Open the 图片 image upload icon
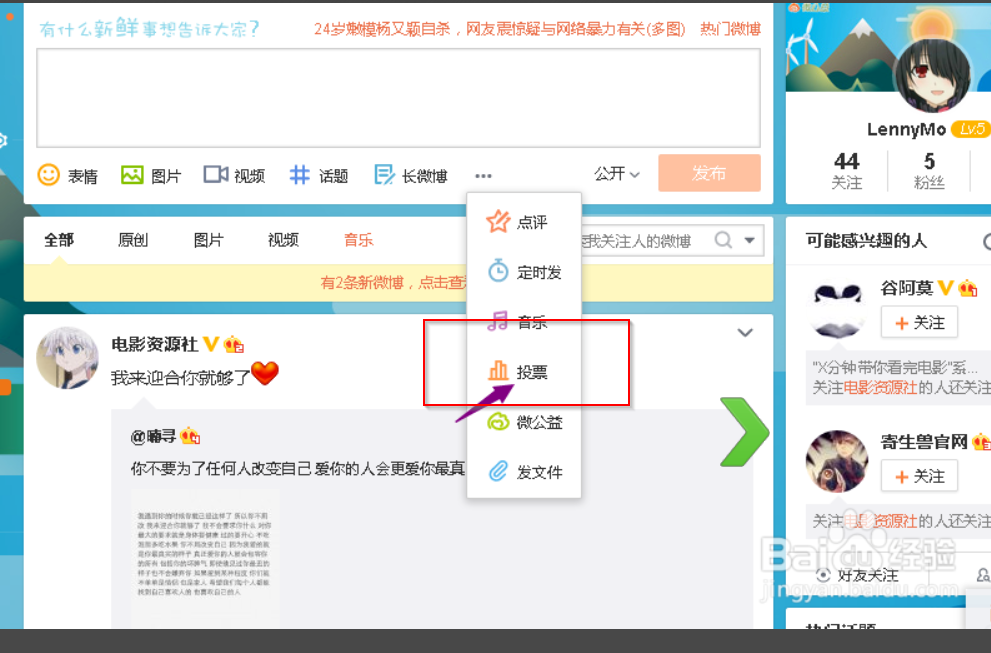The image size is (991, 653). pos(150,174)
